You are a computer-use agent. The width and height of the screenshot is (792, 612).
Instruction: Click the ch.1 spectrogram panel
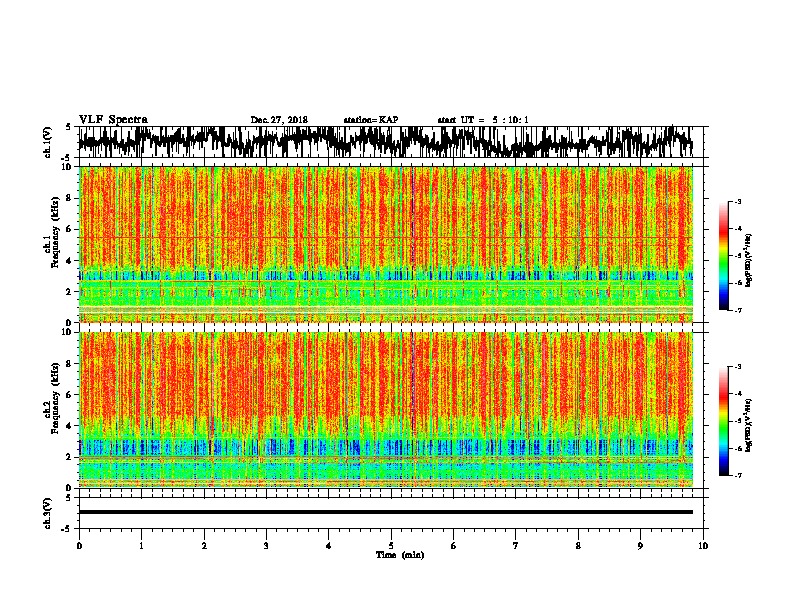coord(385,244)
